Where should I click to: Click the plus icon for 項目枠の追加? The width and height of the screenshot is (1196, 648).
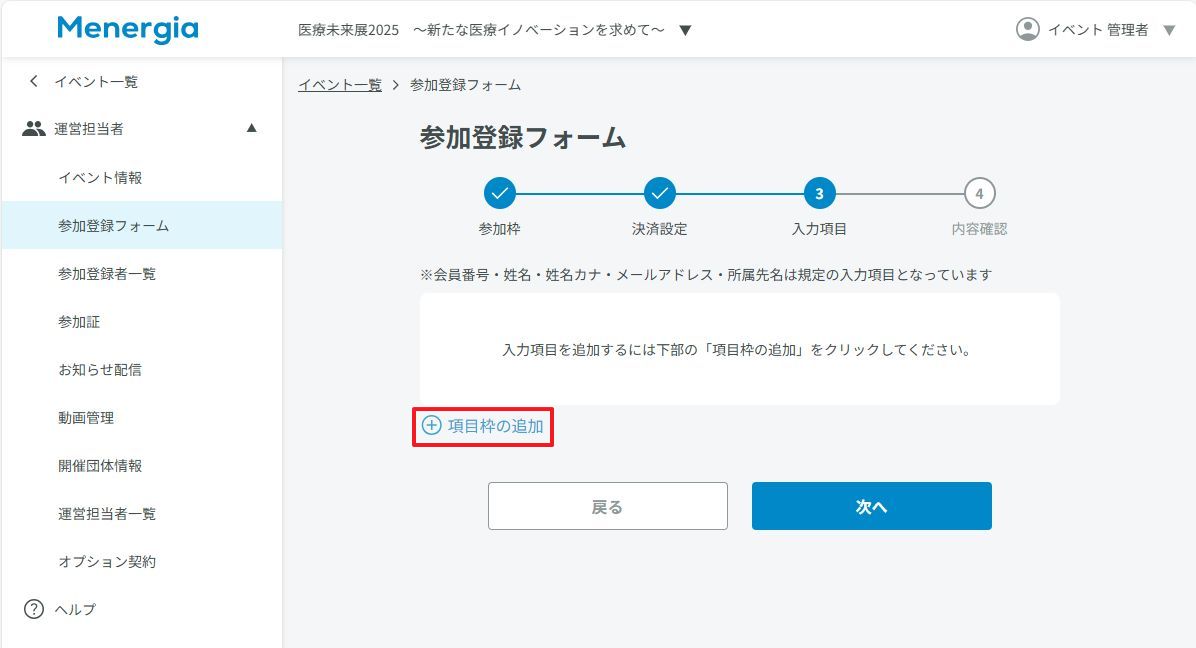pyautogui.click(x=432, y=425)
